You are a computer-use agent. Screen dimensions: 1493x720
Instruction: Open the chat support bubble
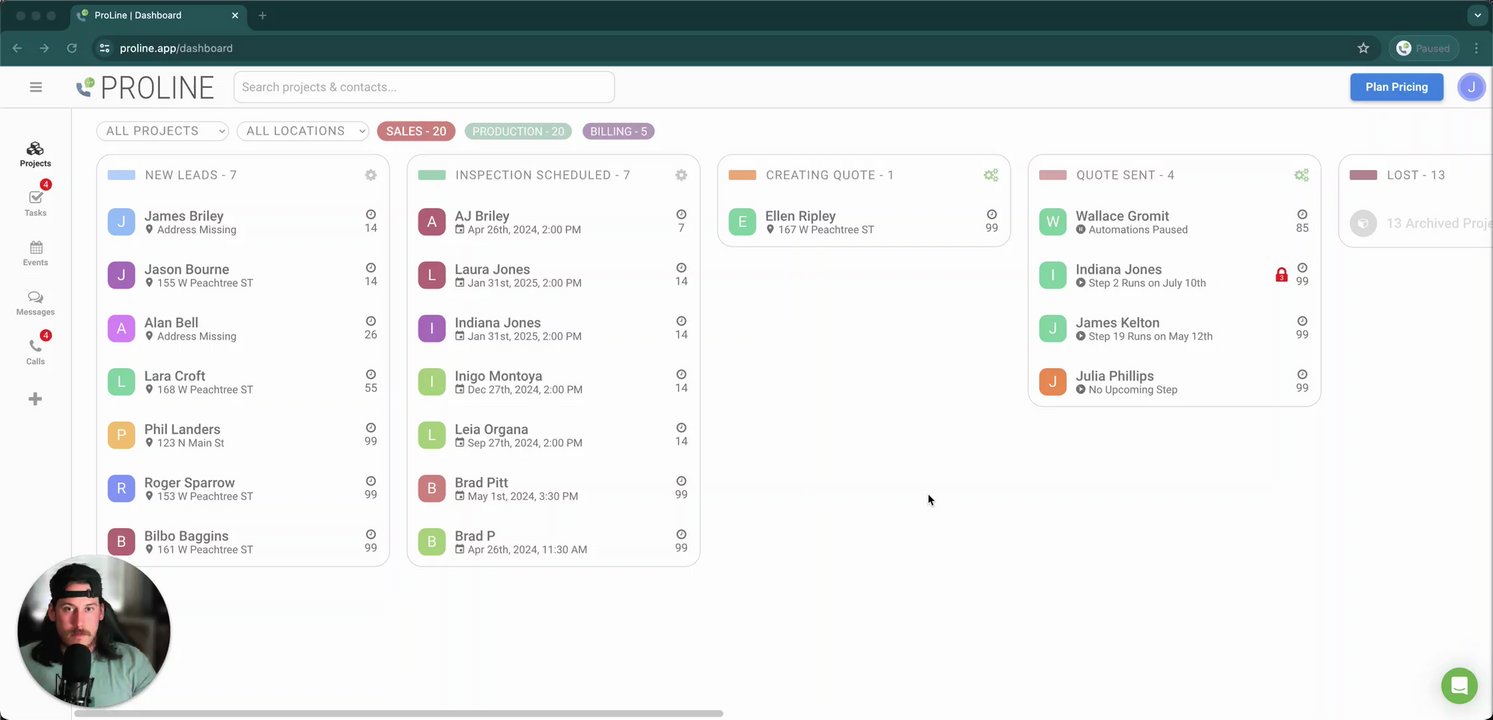(1459, 686)
